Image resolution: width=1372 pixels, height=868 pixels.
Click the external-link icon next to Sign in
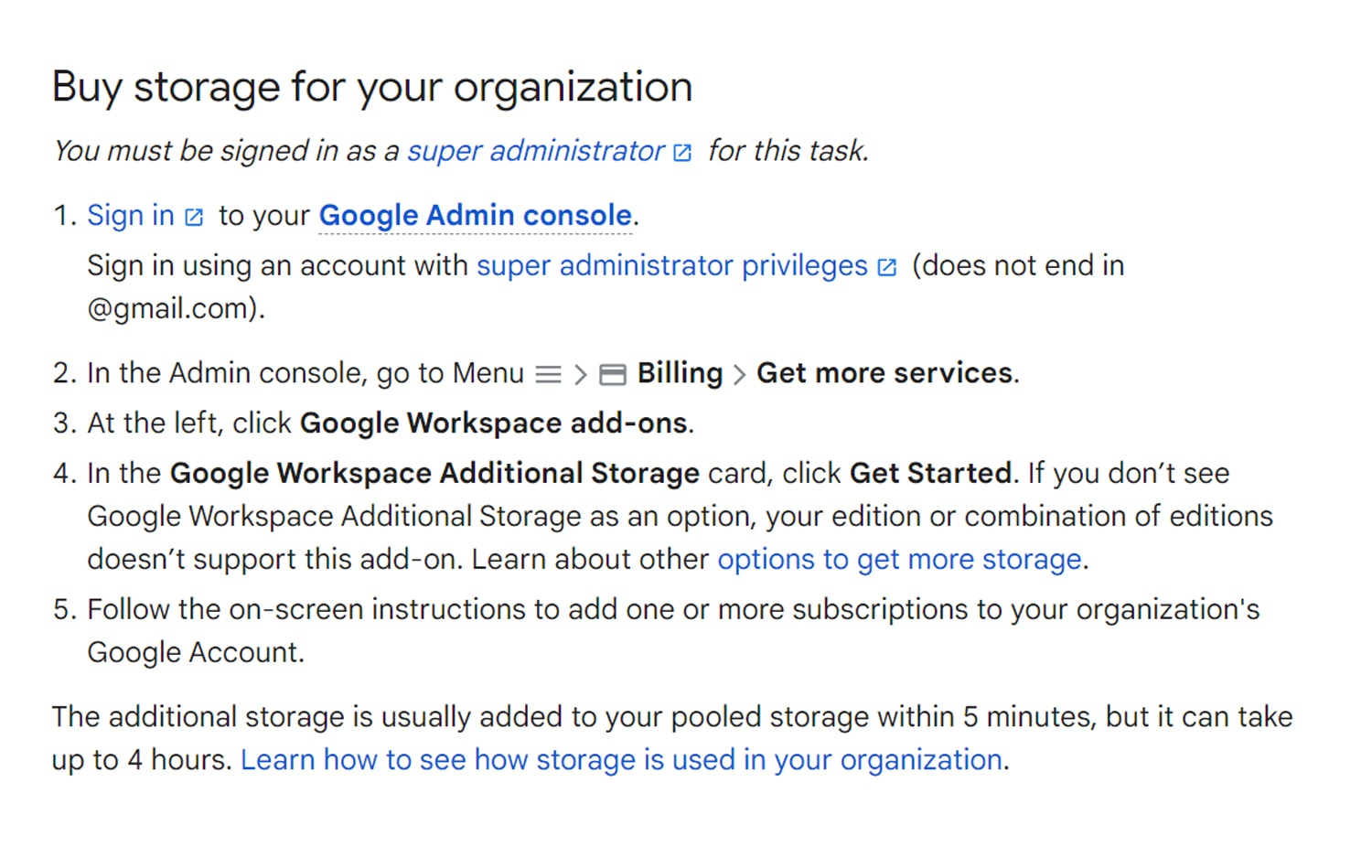[x=193, y=216]
